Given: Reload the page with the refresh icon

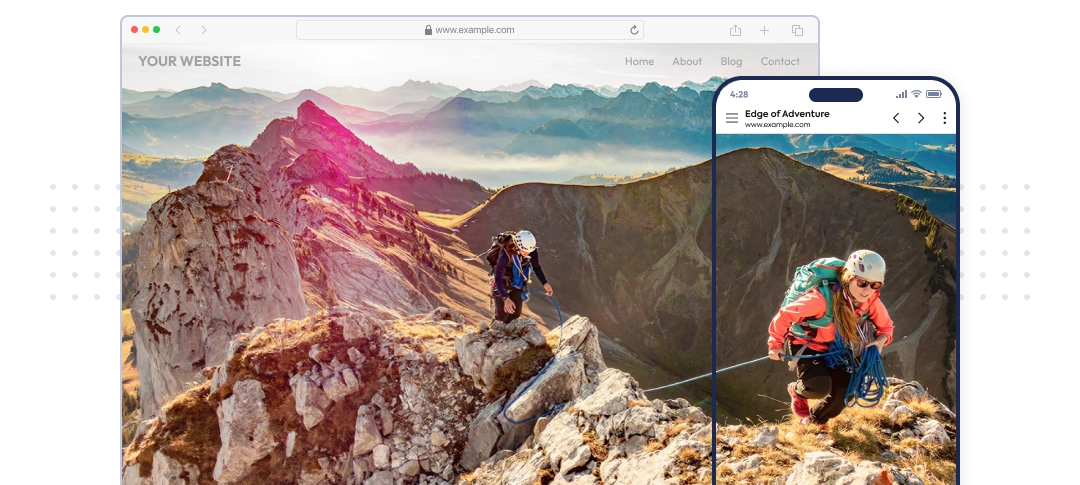Looking at the screenshot, I should click(x=634, y=30).
